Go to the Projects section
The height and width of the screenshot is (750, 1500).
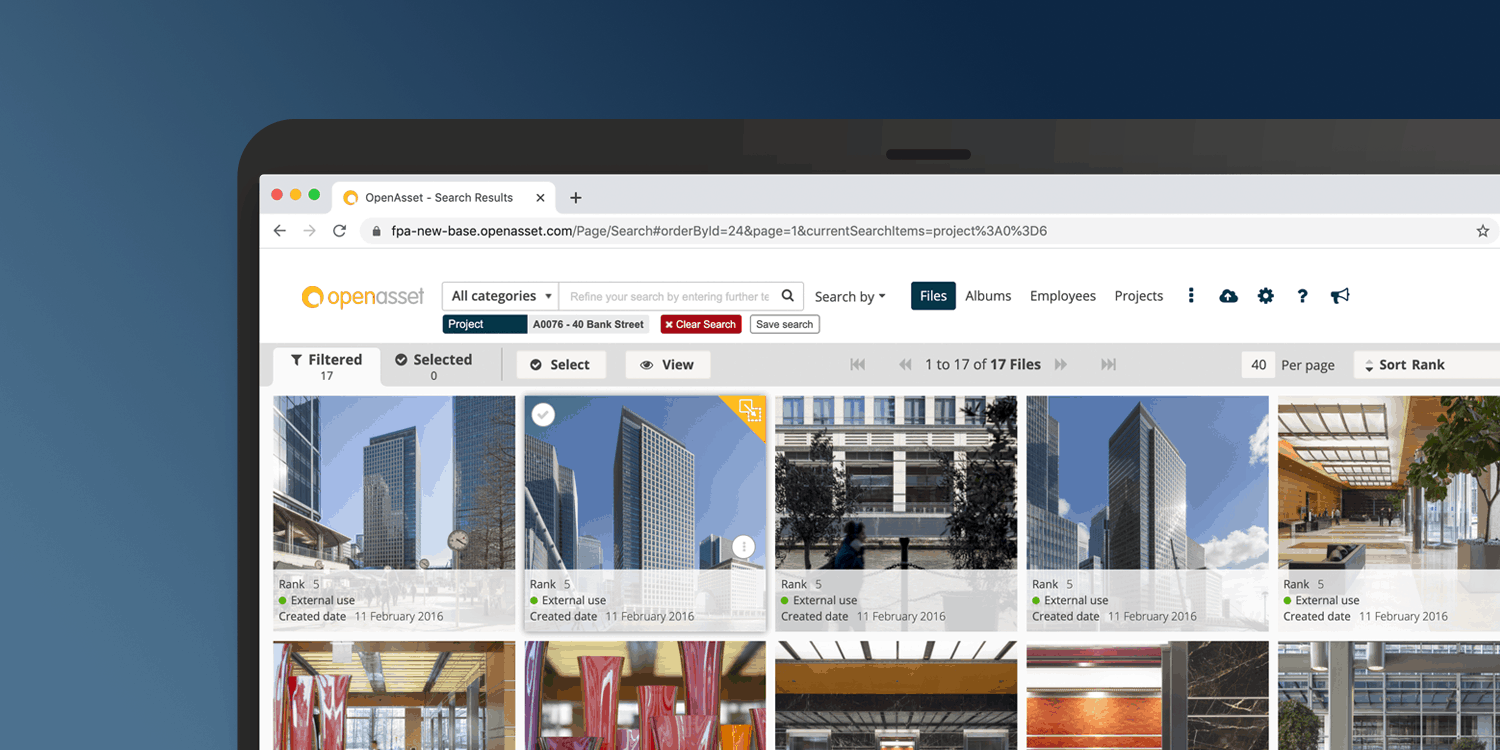tap(1138, 296)
